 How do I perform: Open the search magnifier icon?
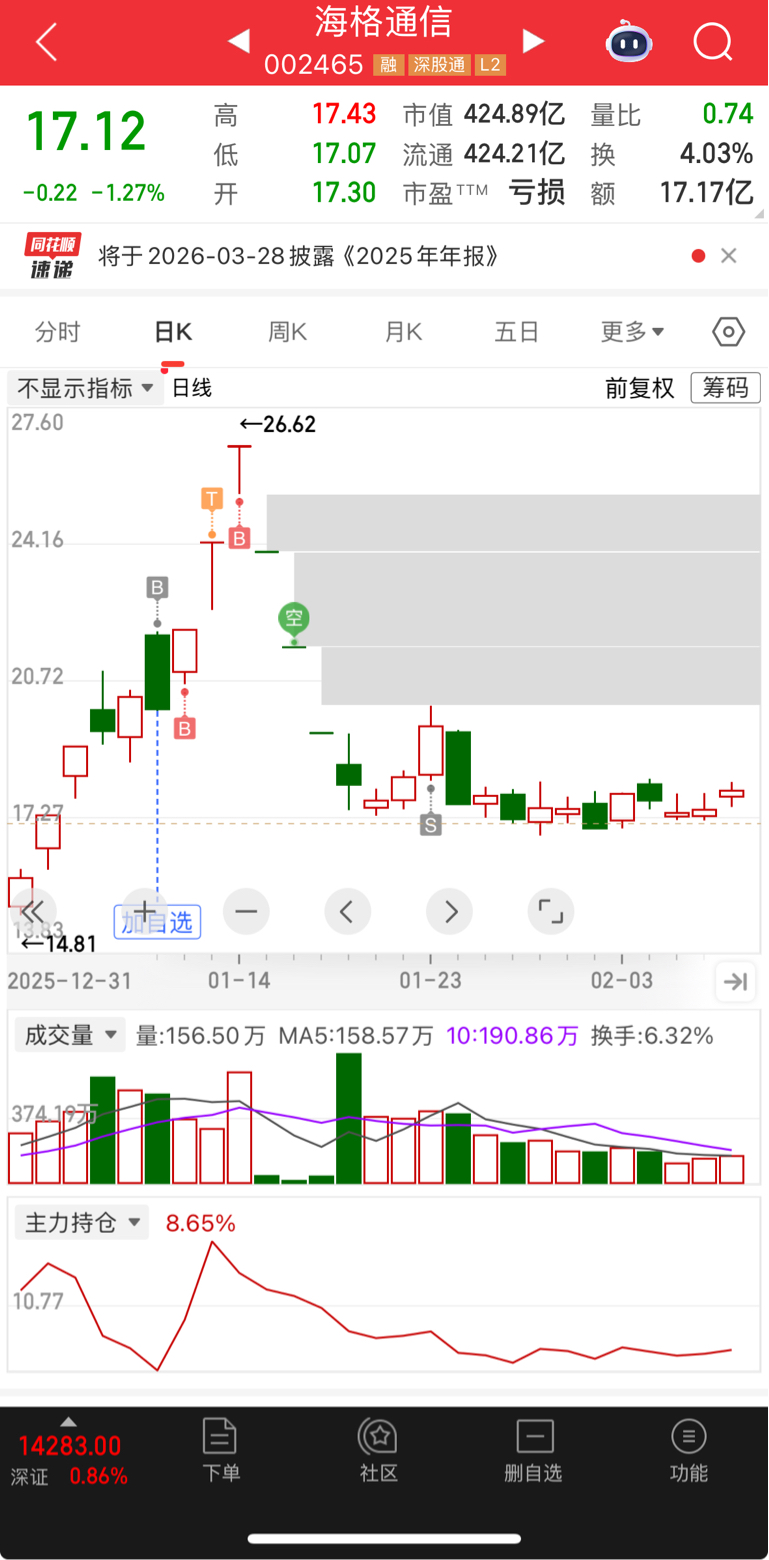[x=713, y=42]
